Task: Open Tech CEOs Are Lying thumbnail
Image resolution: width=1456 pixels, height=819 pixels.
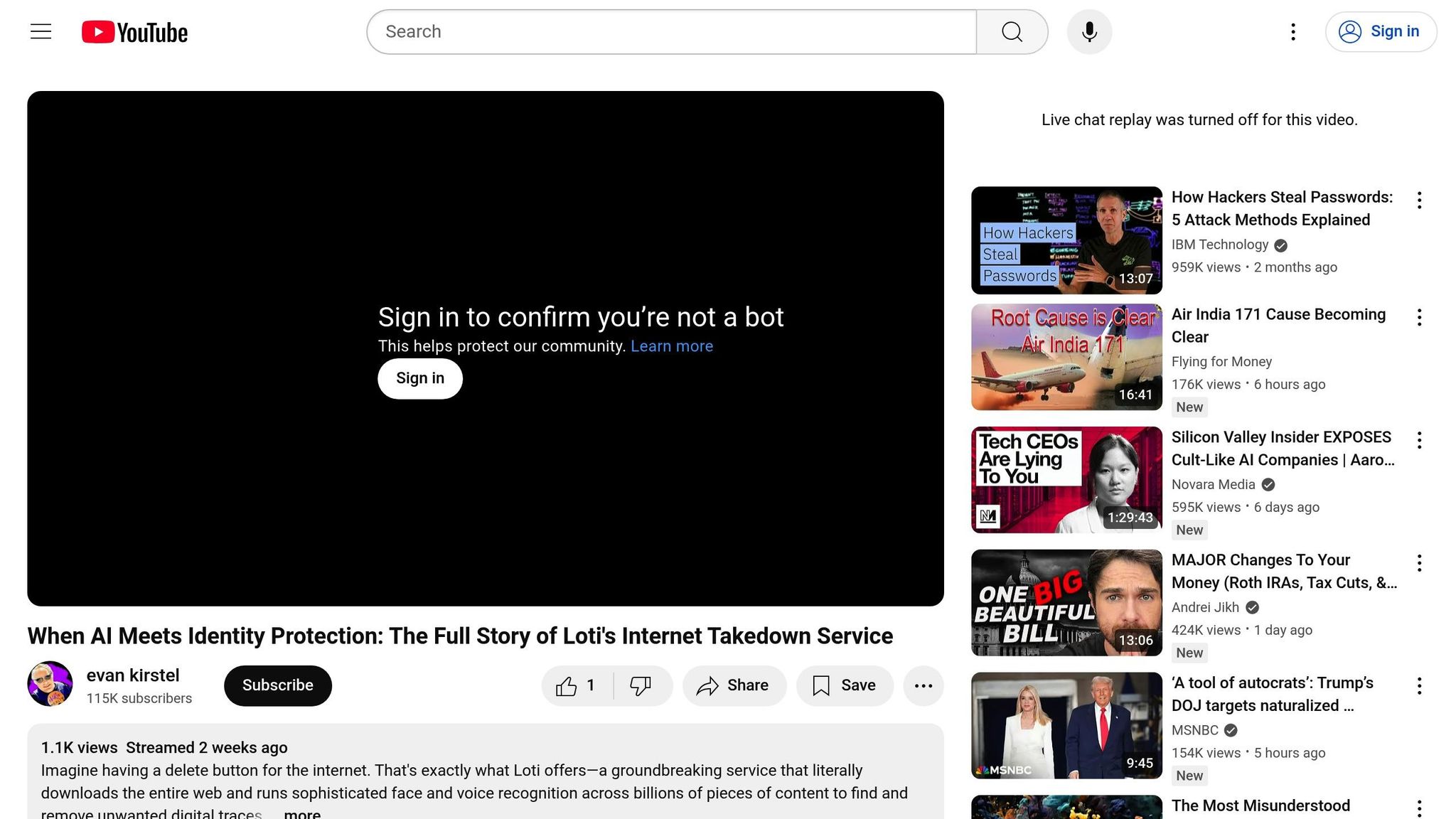Action: click(x=1066, y=480)
